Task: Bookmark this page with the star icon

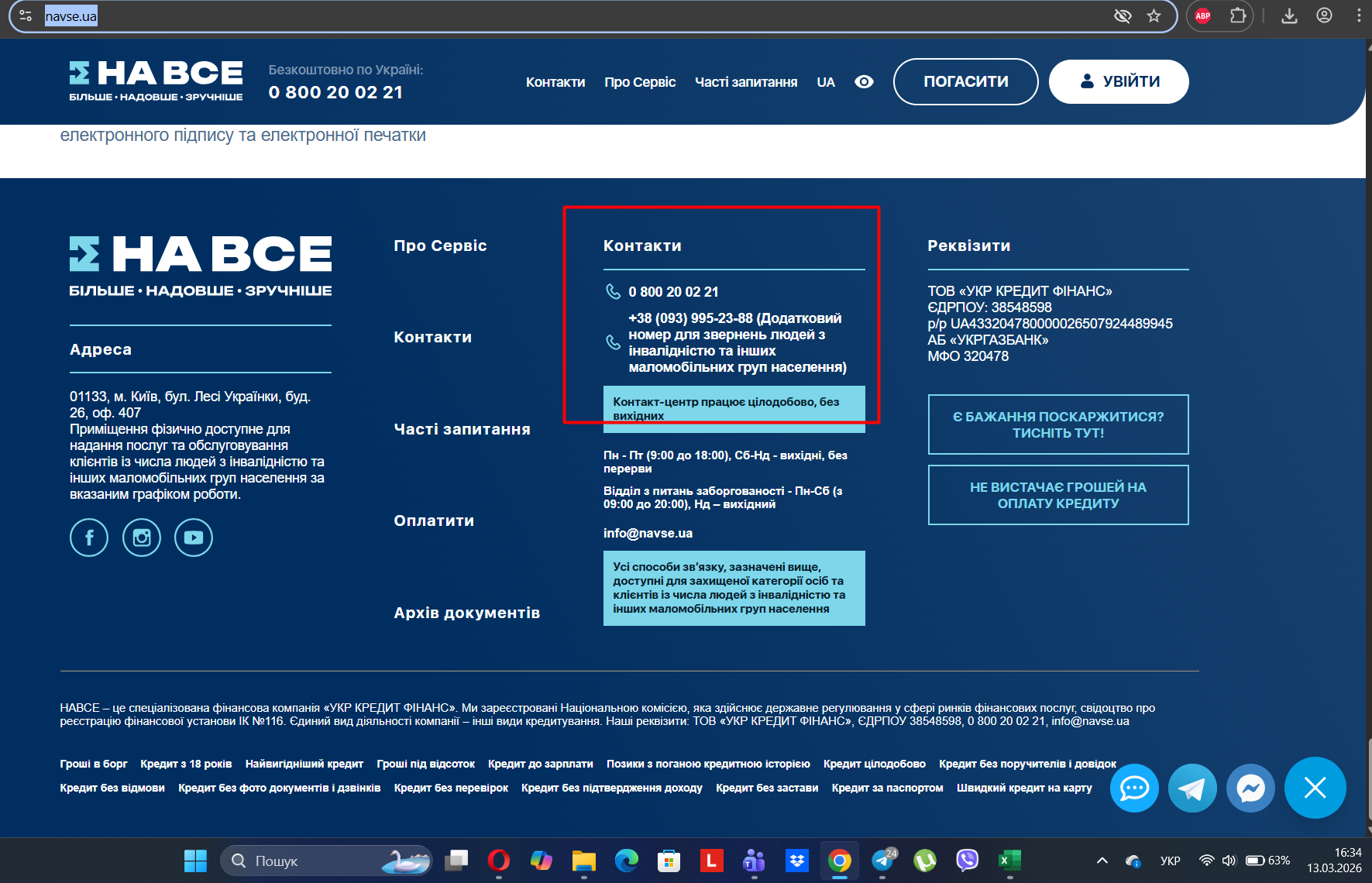Action: click(1154, 16)
